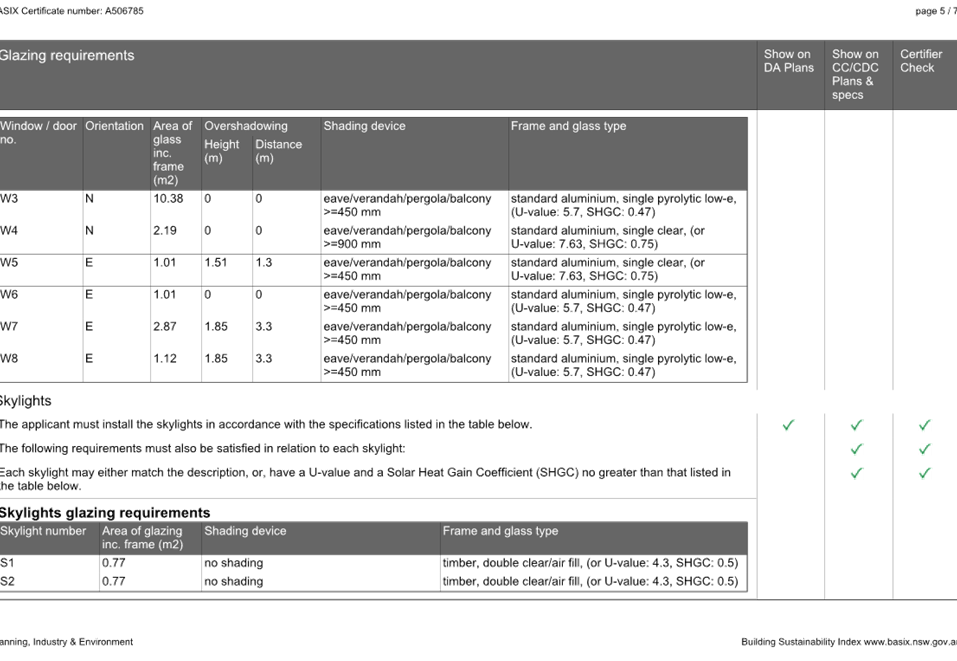Click 'Frame and glass type' header in skylights table
The image size is (957, 661).
pos(500,531)
